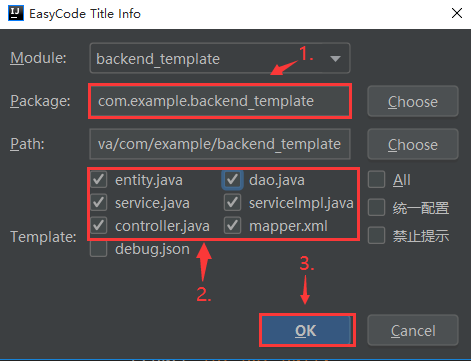This screenshot has width=471, height=361.
Task: Check the All checkbox
Action: point(377,180)
